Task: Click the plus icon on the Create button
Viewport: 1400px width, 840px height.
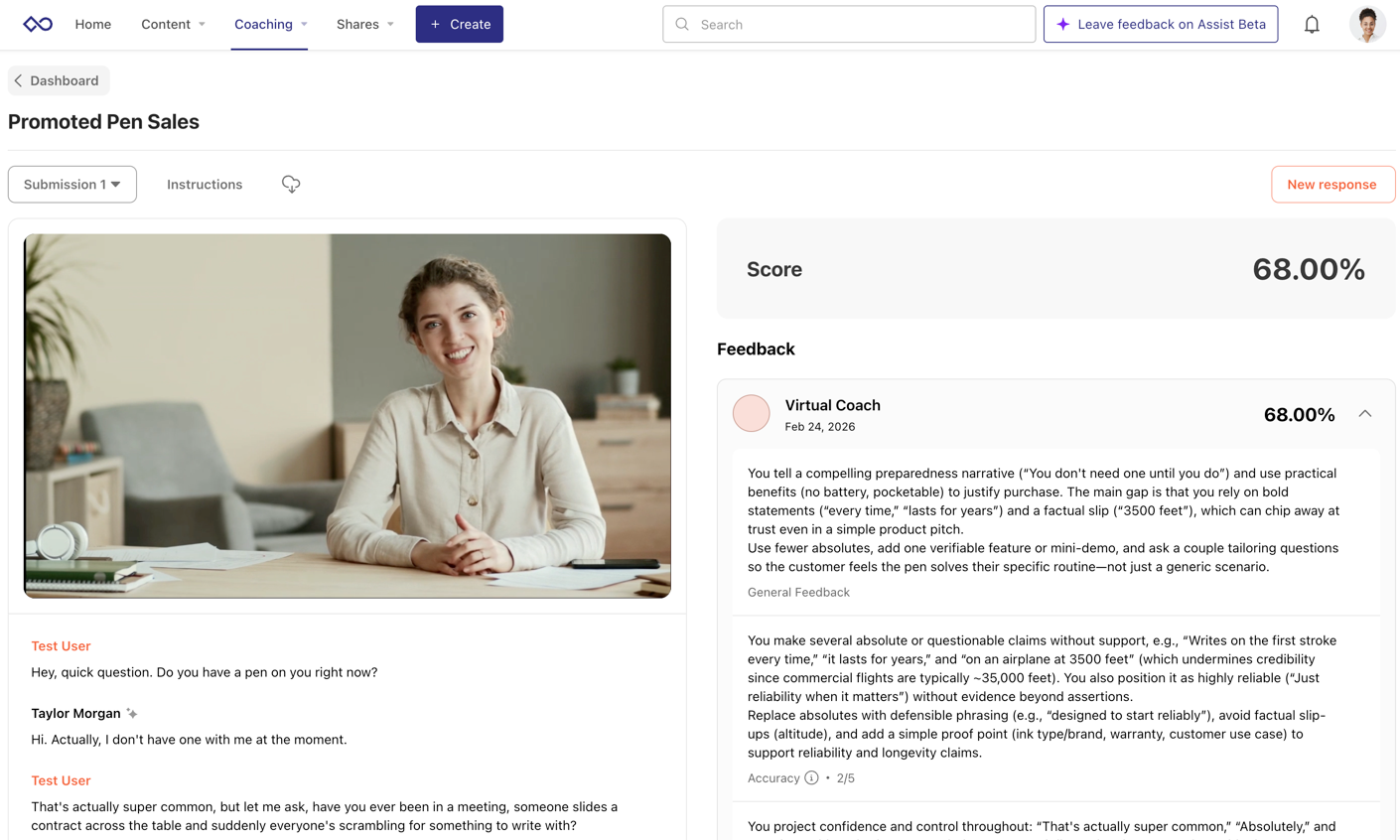Action: click(433, 24)
